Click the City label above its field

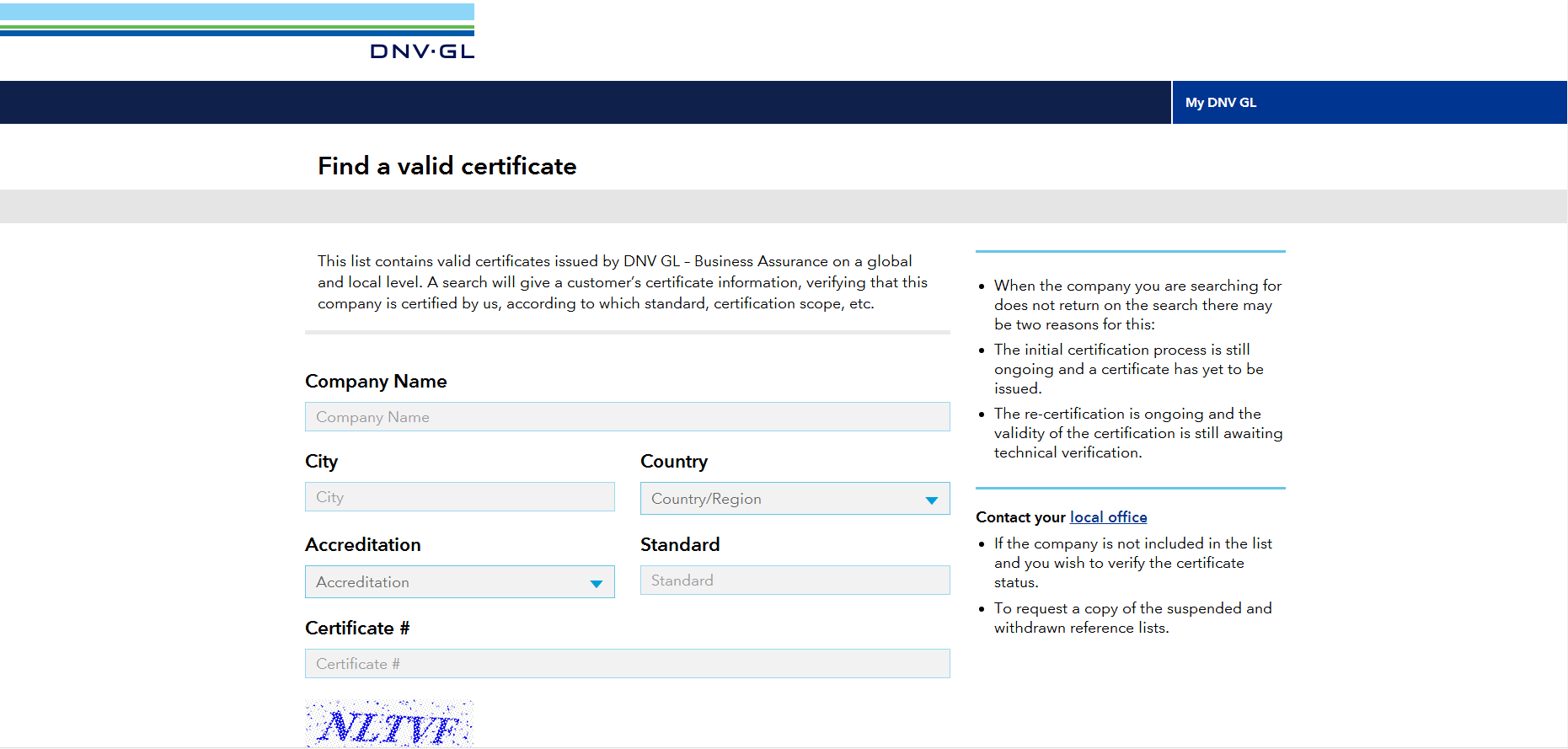[321, 462]
